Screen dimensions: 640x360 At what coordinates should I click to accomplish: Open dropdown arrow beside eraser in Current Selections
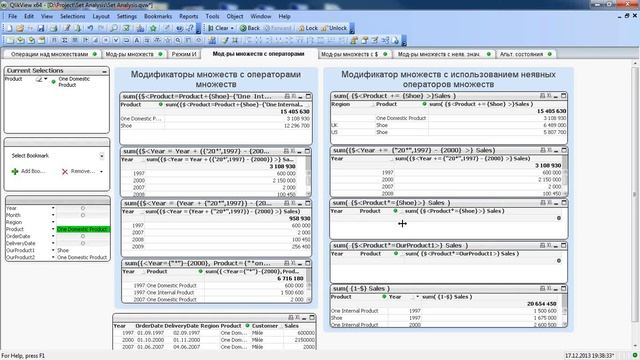coord(46,79)
